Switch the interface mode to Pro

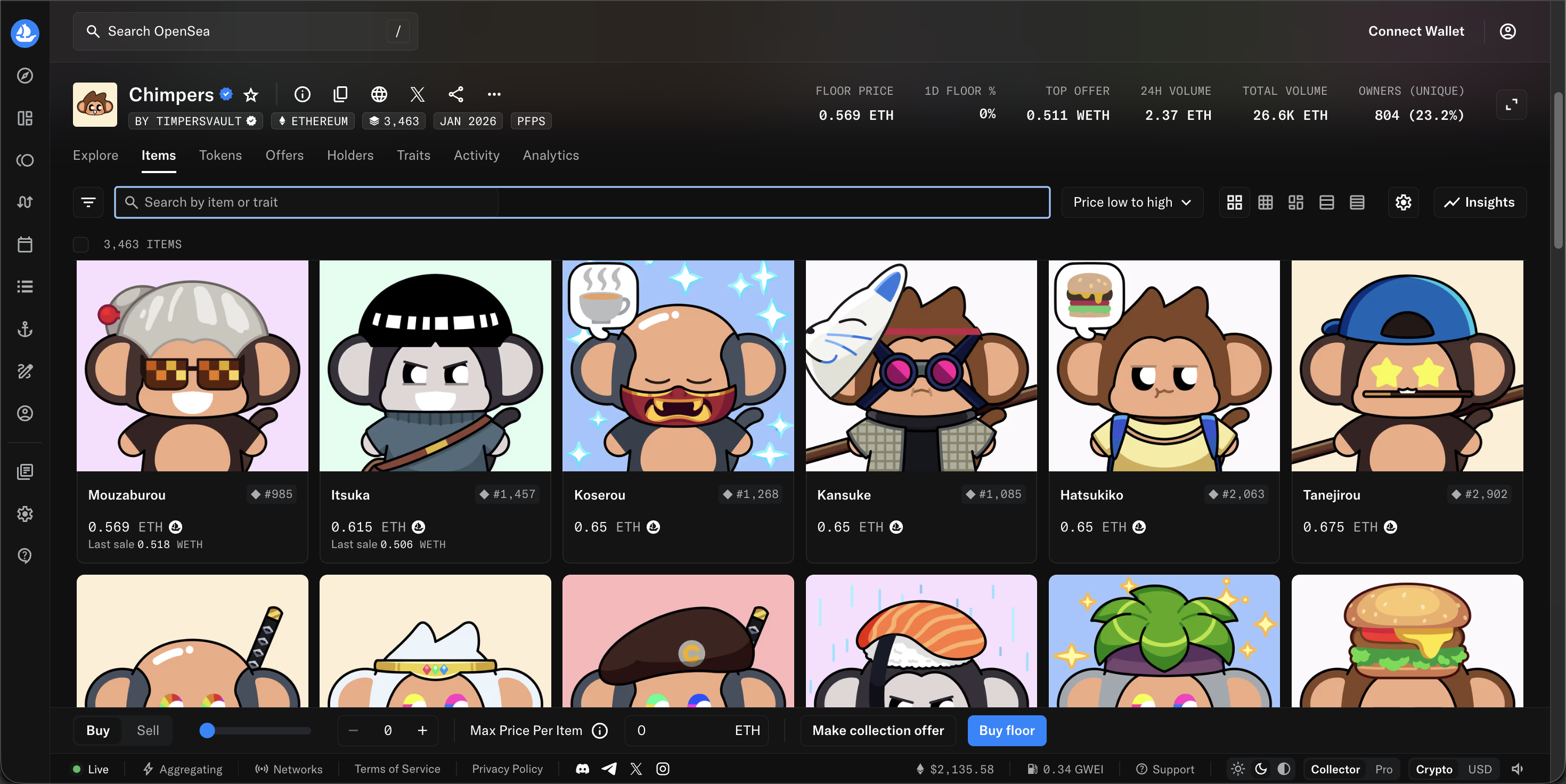pyautogui.click(x=1384, y=769)
